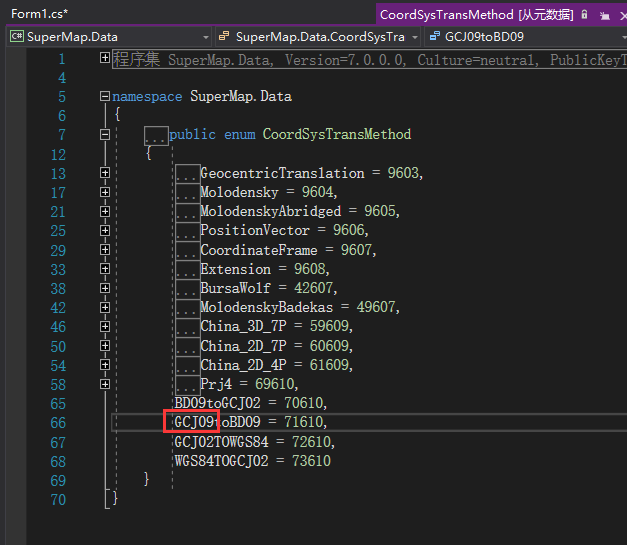The height and width of the screenshot is (545, 627).
Task: Collapse the CoordSysTransMethod enum block
Action: click(x=105, y=134)
